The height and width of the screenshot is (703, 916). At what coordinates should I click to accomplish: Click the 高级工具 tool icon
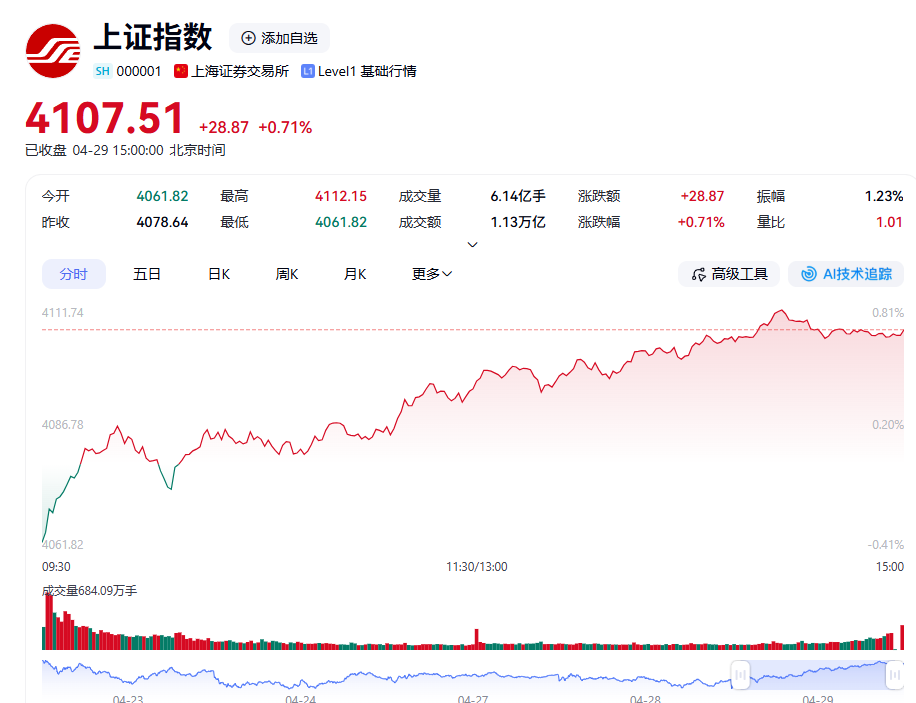click(x=698, y=274)
